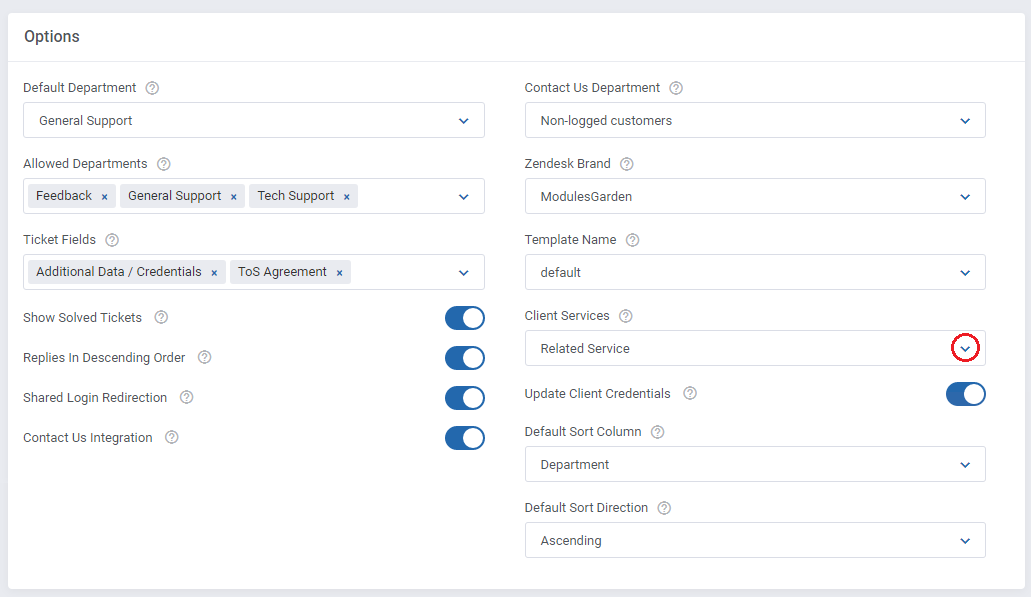The height and width of the screenshot is (597, 1031).
Task: Remove the ToS Agreement ticket field
Action: coord(339,273)
